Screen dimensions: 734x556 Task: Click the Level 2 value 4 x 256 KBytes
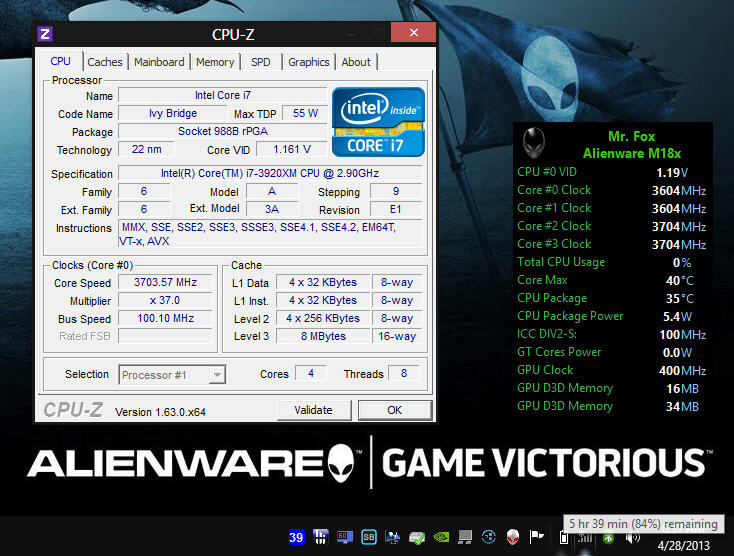click(x=323, y=318)
